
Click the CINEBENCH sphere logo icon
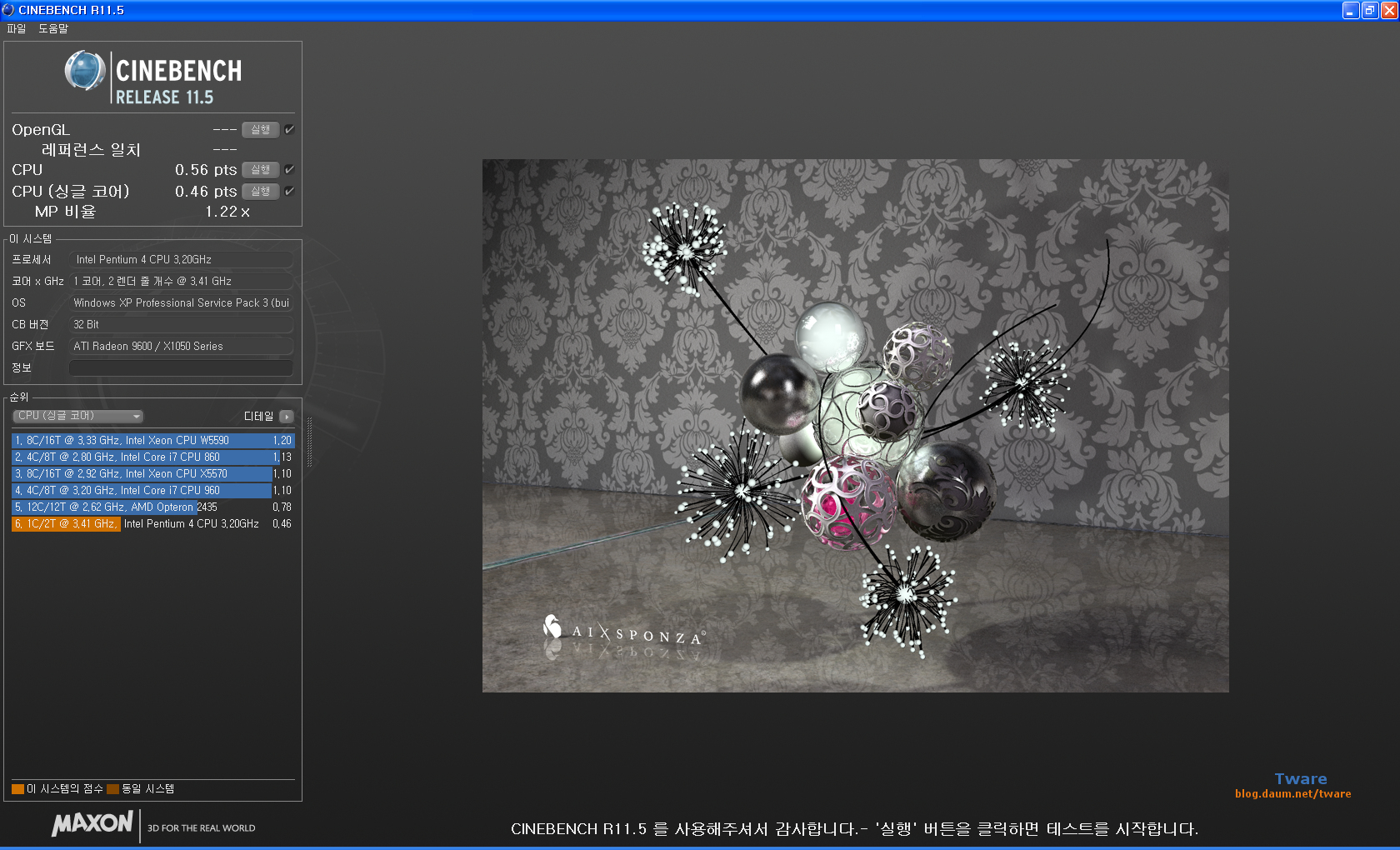click(x=85, y=71)
